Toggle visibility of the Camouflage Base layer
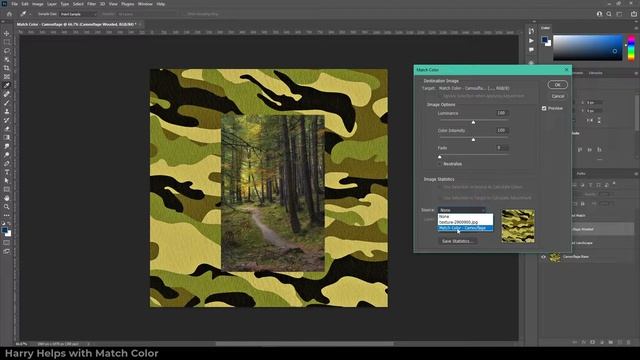Screen dimensions: 640x360 coord(543,257)
